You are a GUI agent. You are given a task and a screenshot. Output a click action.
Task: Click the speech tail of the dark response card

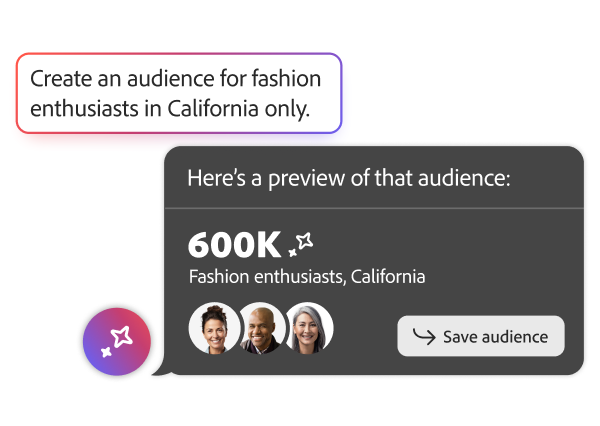pos(158,371)
